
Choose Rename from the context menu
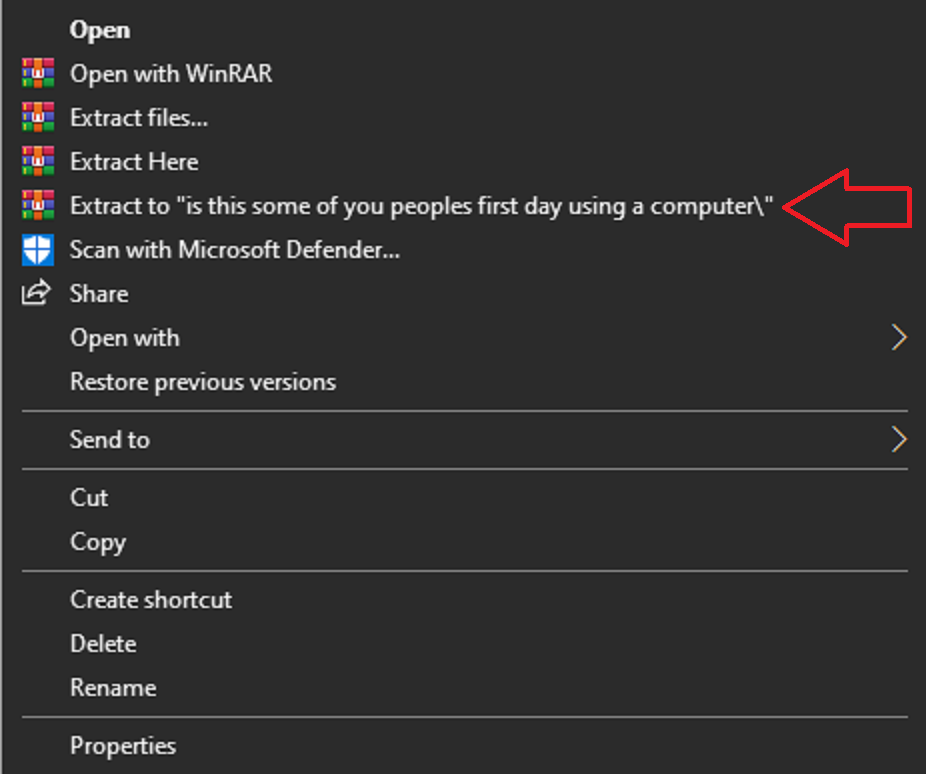tap(113, 688)
